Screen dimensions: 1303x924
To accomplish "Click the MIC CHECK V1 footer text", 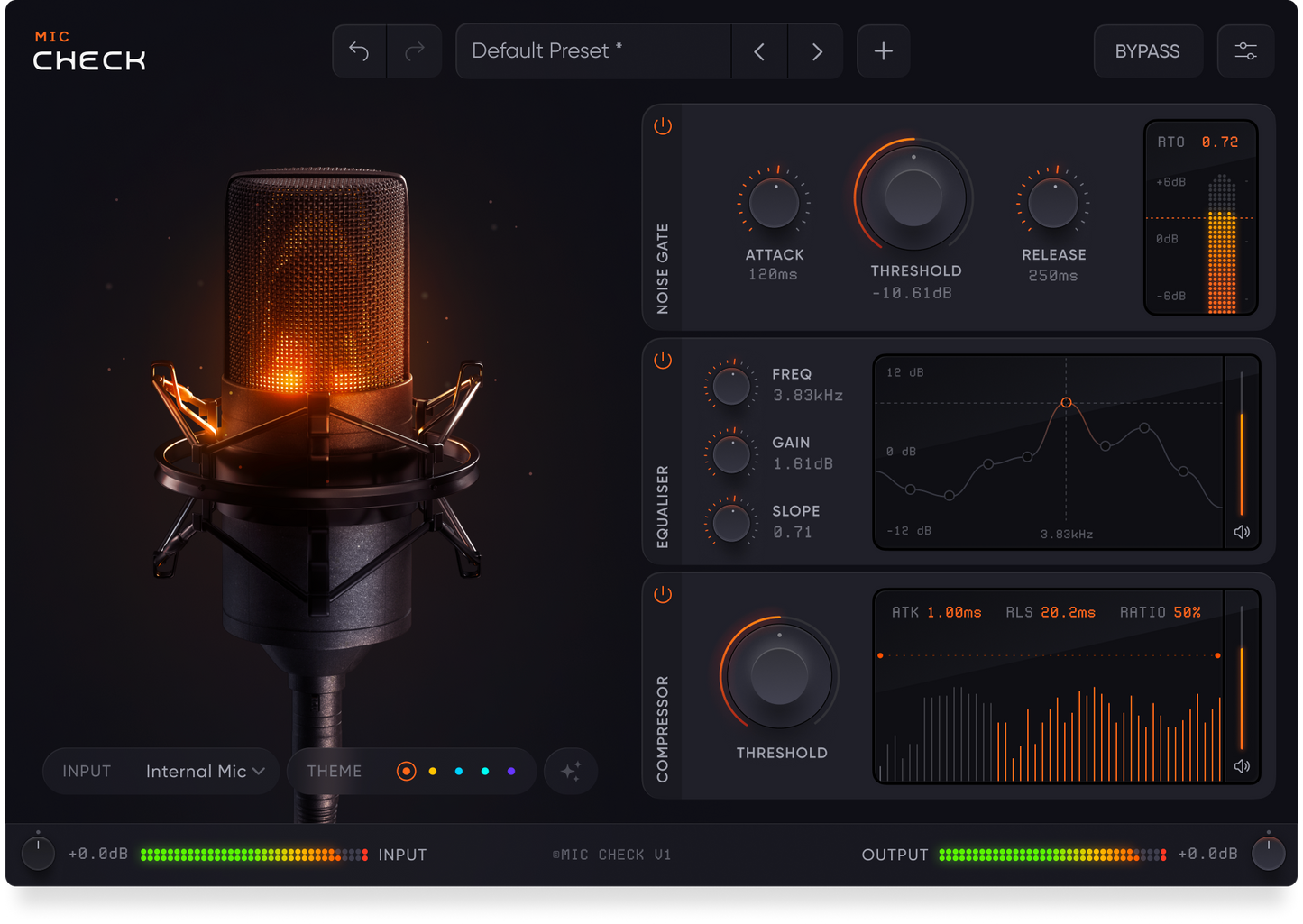I will point(612,855).
